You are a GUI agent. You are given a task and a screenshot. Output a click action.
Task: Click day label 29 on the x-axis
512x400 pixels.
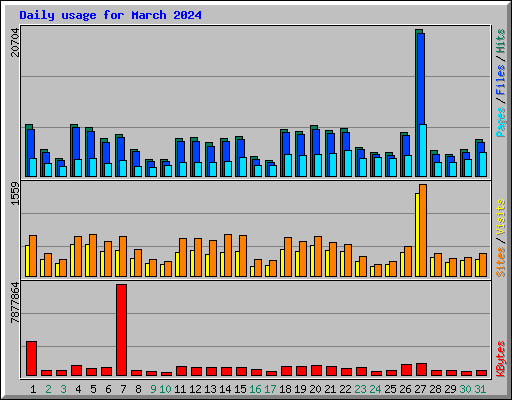pyautogui.click(x=450, y=389)
